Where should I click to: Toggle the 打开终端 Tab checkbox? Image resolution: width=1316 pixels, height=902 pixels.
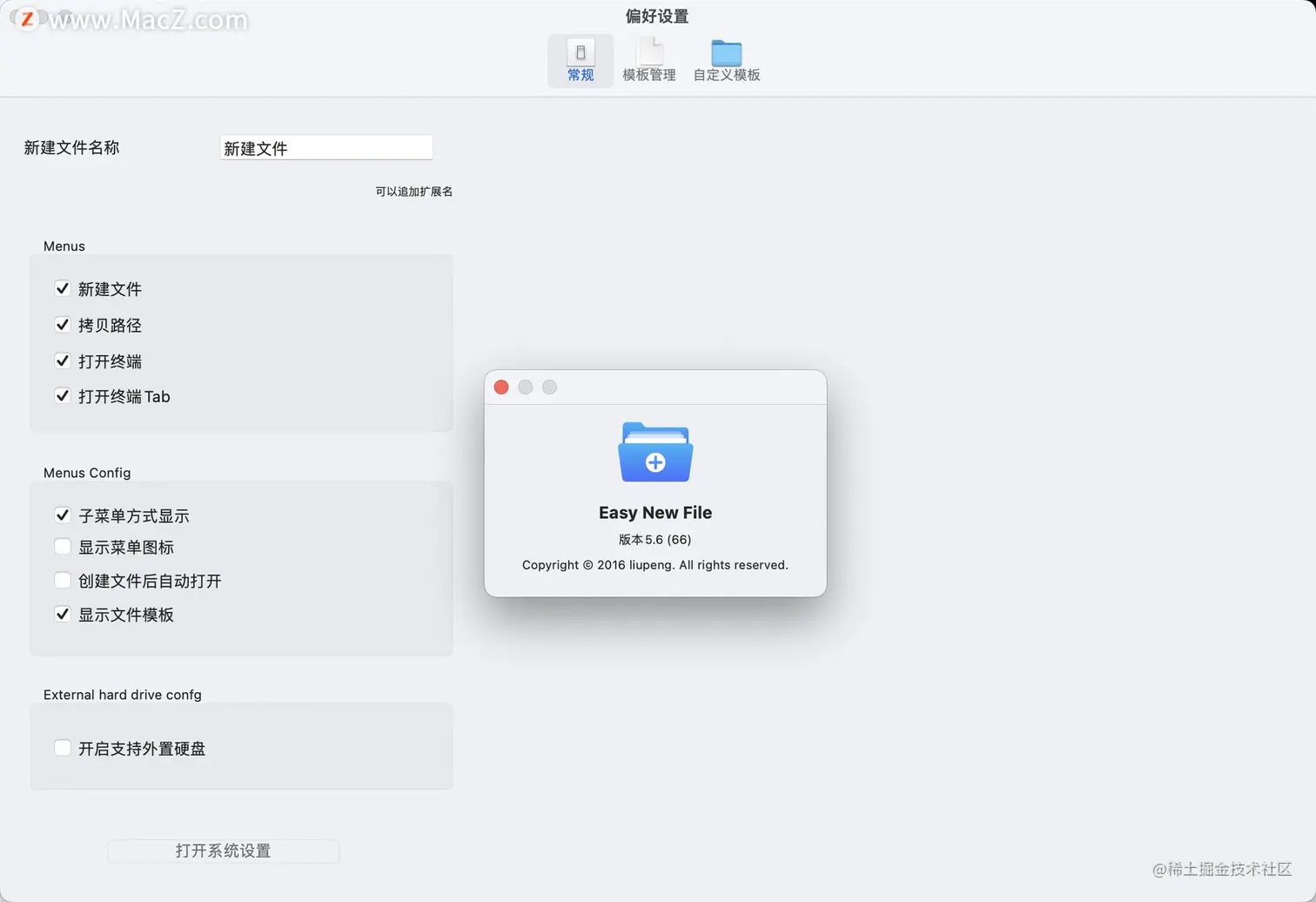click(x=63, y=396)
